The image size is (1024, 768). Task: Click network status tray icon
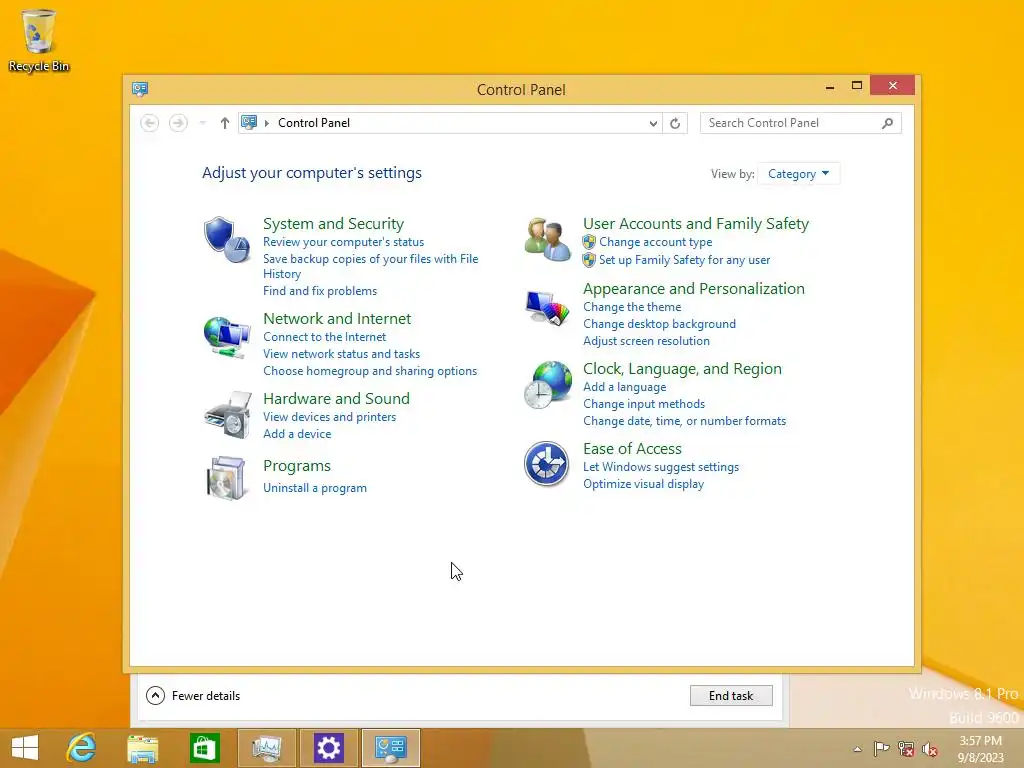[906, 748]
